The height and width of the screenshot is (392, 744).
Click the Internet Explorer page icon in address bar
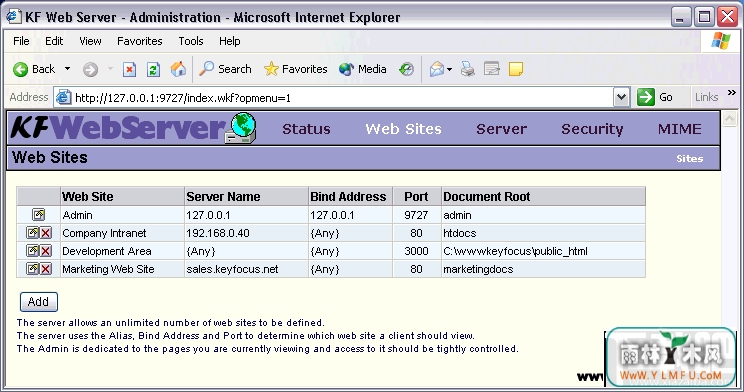tap(64, 98)
